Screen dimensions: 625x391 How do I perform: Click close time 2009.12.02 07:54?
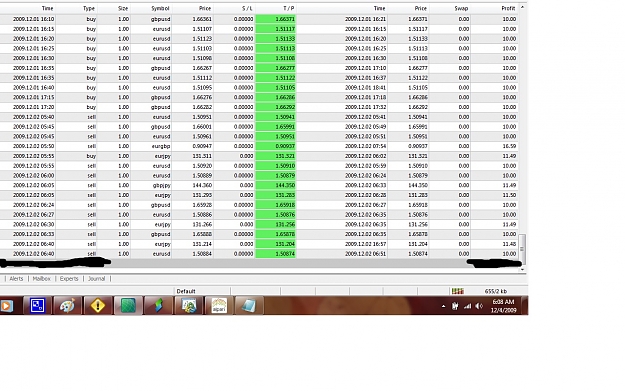[365, 146]
